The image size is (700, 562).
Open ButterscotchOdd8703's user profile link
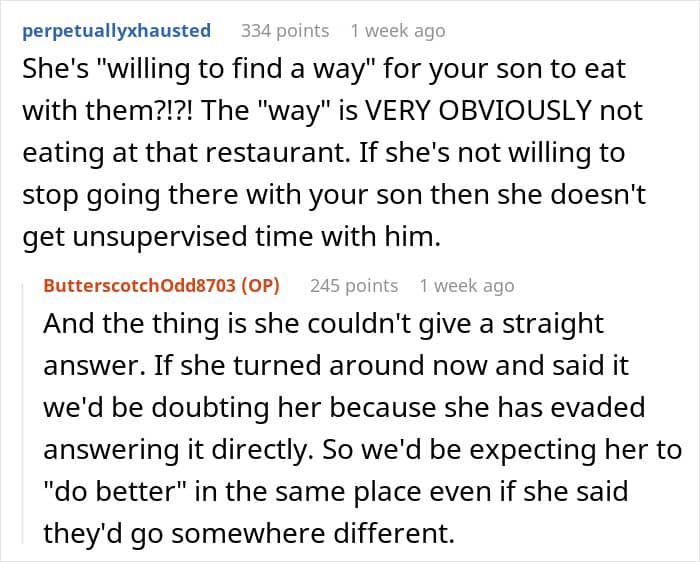139,286
